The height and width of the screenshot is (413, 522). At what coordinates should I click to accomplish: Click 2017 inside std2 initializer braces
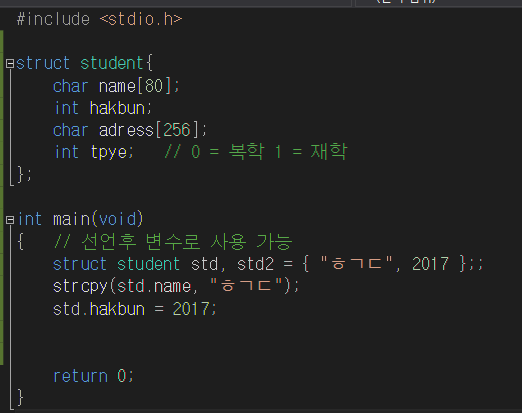pos(430,264)
